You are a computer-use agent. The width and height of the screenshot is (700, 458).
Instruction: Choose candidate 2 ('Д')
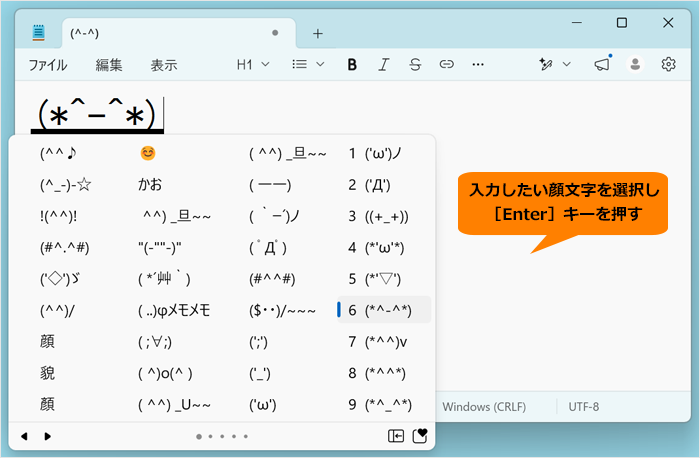[x=384, y=185]
